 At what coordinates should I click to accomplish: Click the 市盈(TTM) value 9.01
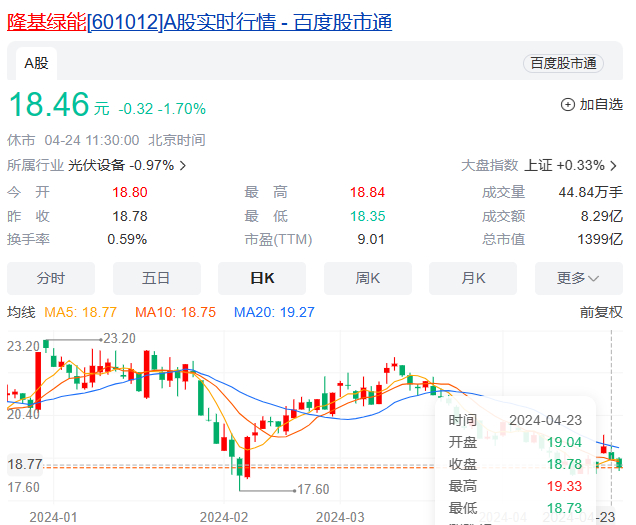pyautogui.click(x=371, y=239)
